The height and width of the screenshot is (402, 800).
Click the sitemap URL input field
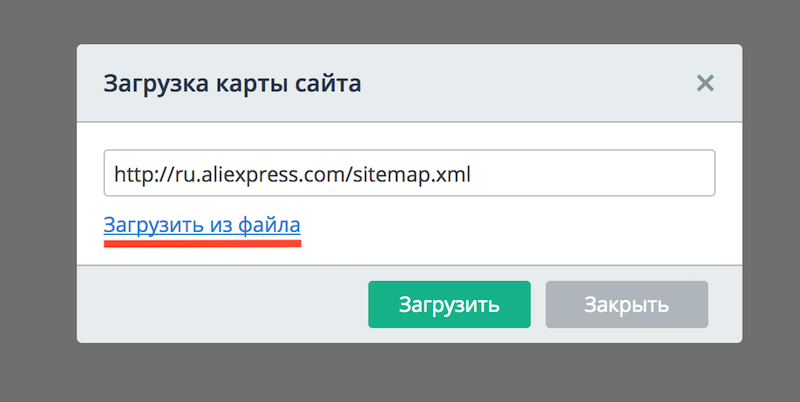click(x=409, y=174)
